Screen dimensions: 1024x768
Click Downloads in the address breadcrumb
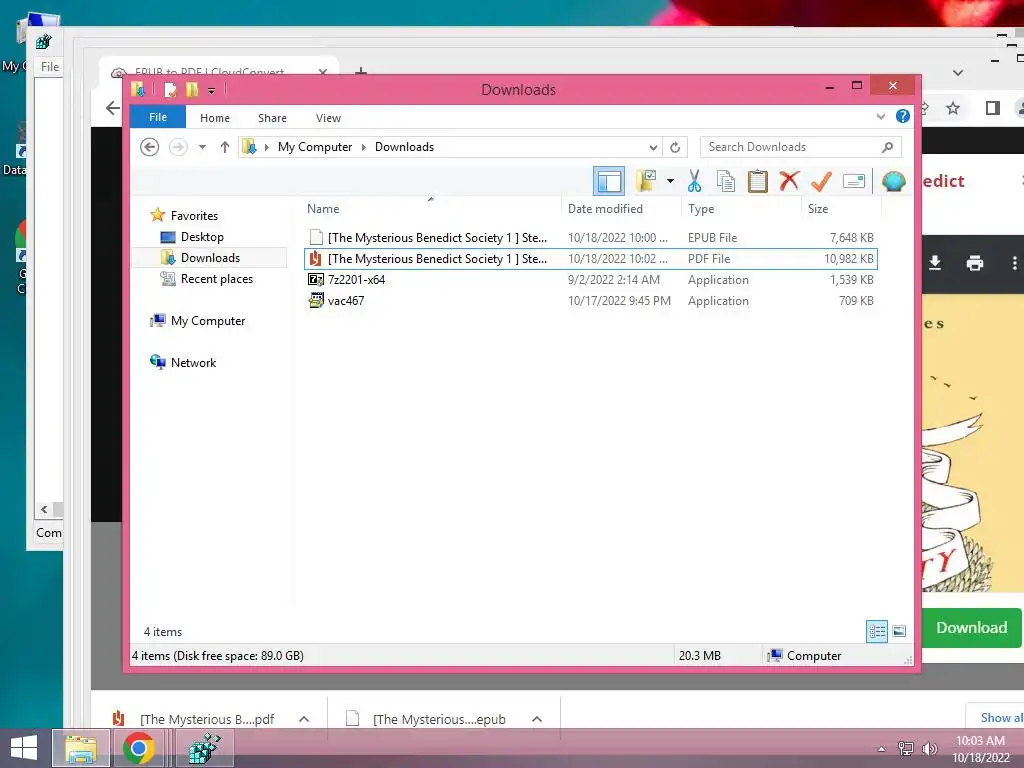pyautogui.click(x=404, y=147)
